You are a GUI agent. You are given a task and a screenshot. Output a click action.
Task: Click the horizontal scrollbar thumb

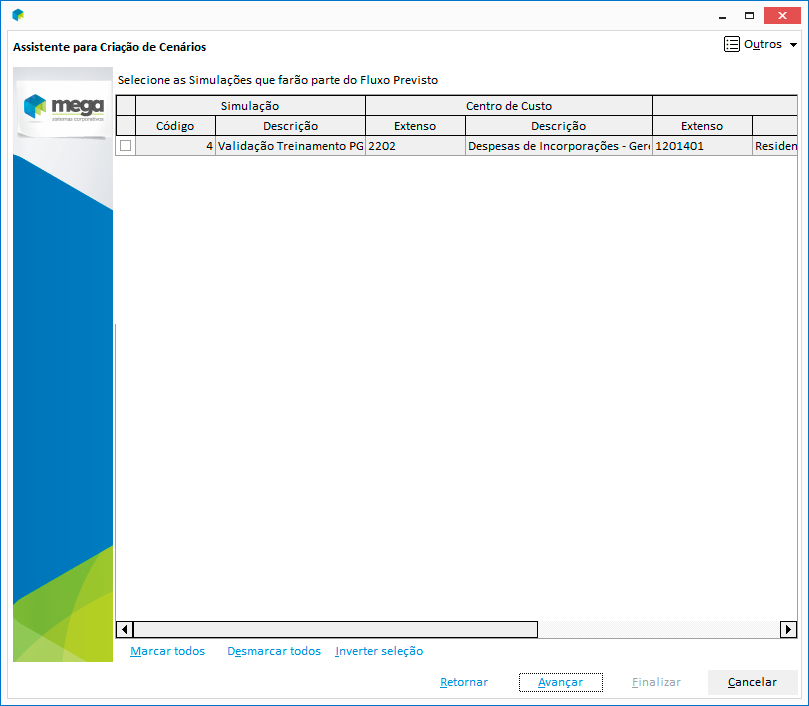click(335, 630)
